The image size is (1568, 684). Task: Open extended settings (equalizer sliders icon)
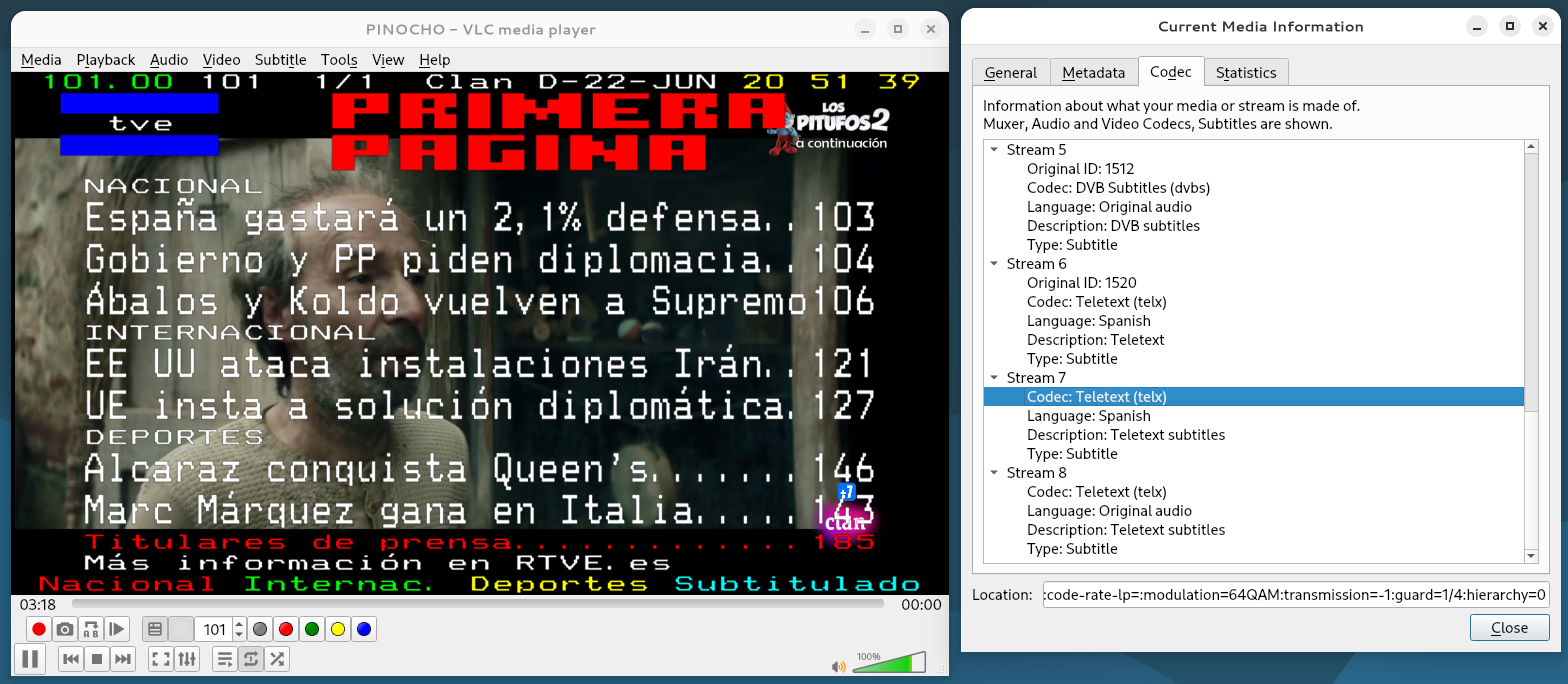point(187,659)
